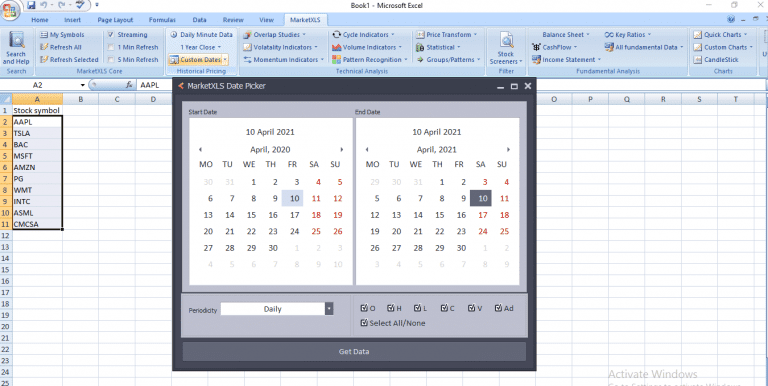Click the formula bar fx icon

click(x=129, y=85)
